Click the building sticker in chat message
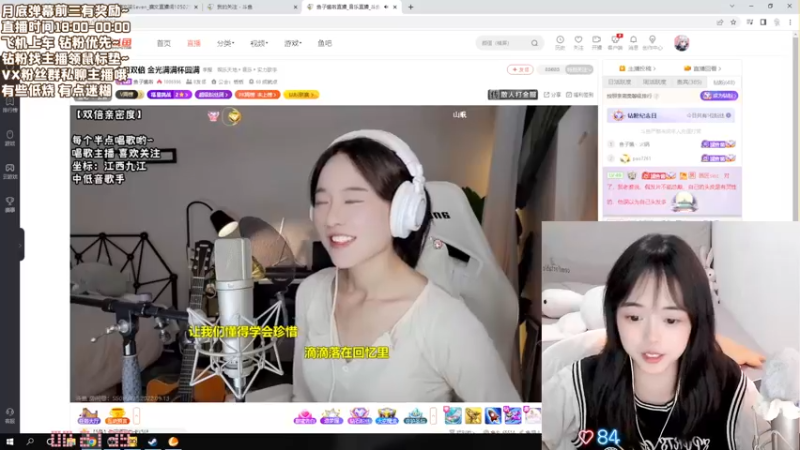The width and height of the screenshot is (800, 450). pos(684,202)
